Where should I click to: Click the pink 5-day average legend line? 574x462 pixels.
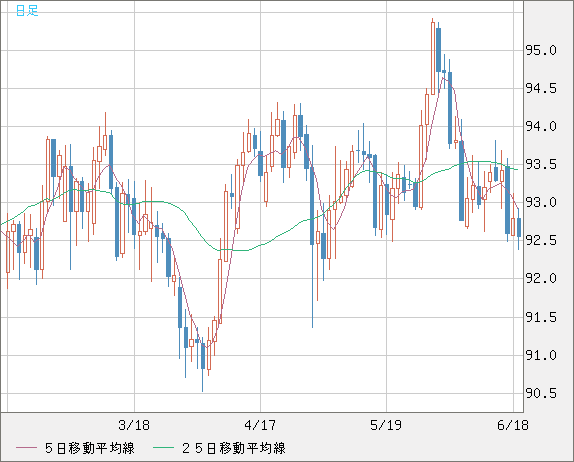26,448
